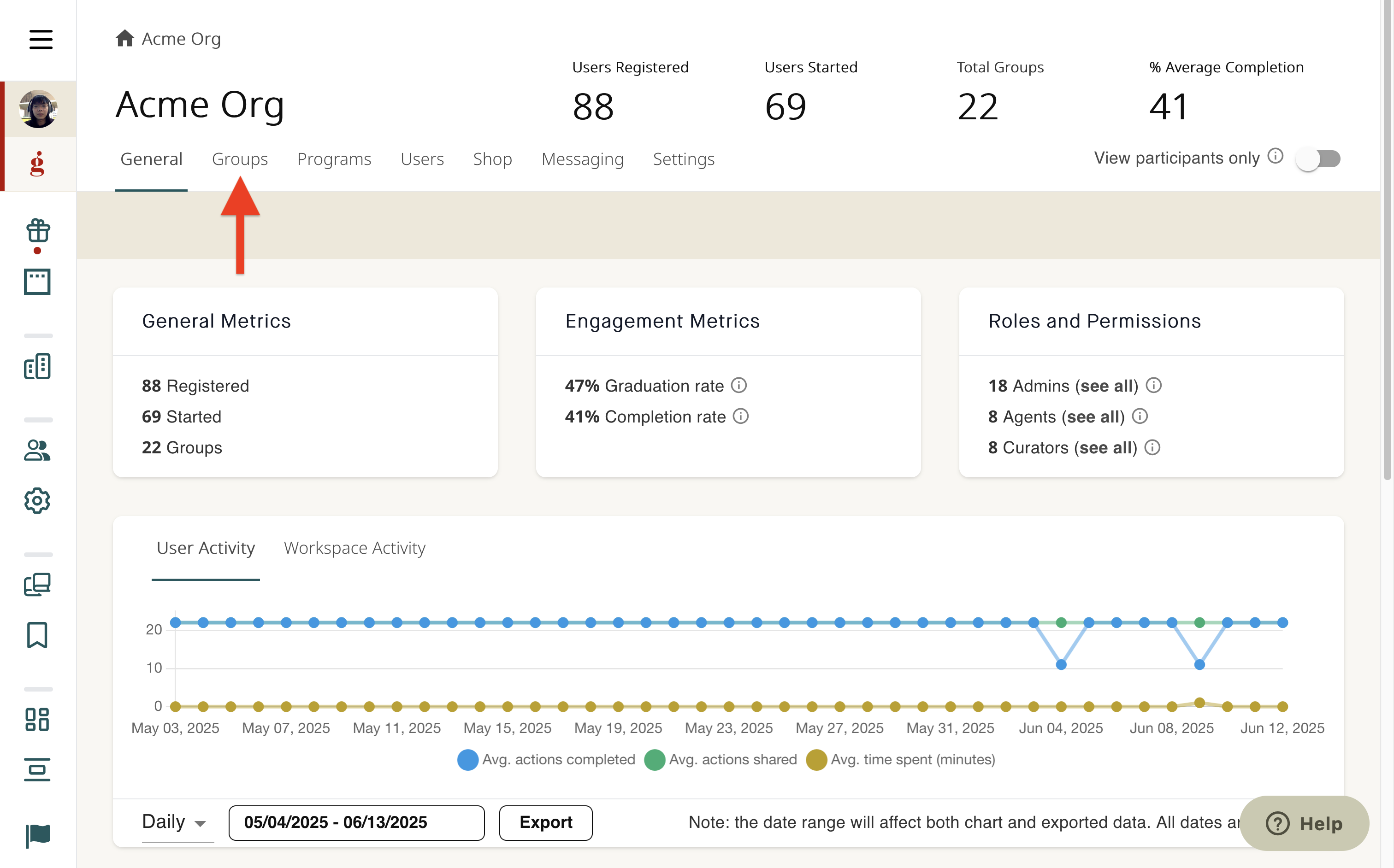Select the General tab
Image resolution: width=1394 pixels, height=868 pixels.
(x=151, y=159)
